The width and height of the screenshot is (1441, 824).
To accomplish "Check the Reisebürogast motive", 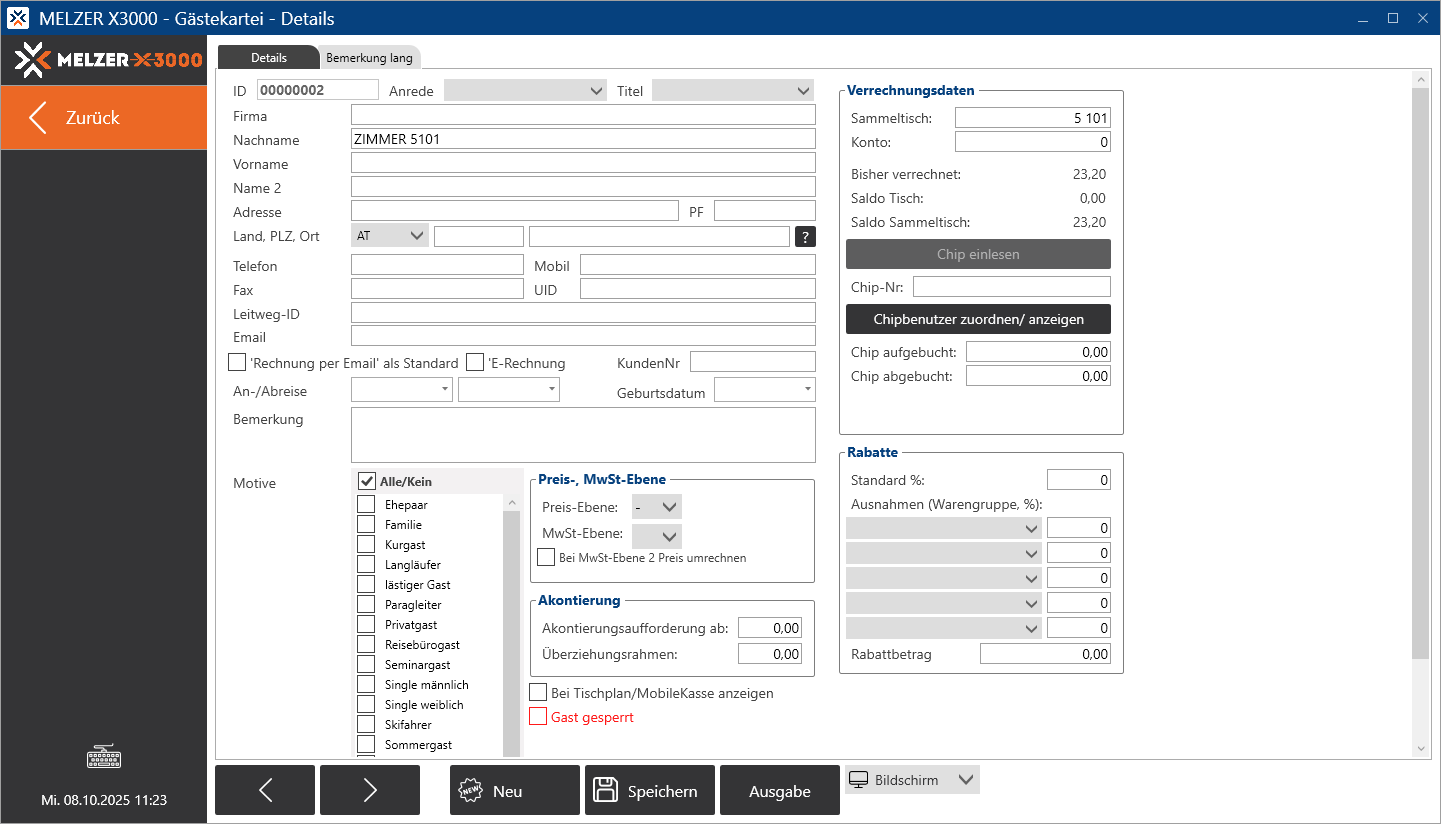I will point(366,644).
